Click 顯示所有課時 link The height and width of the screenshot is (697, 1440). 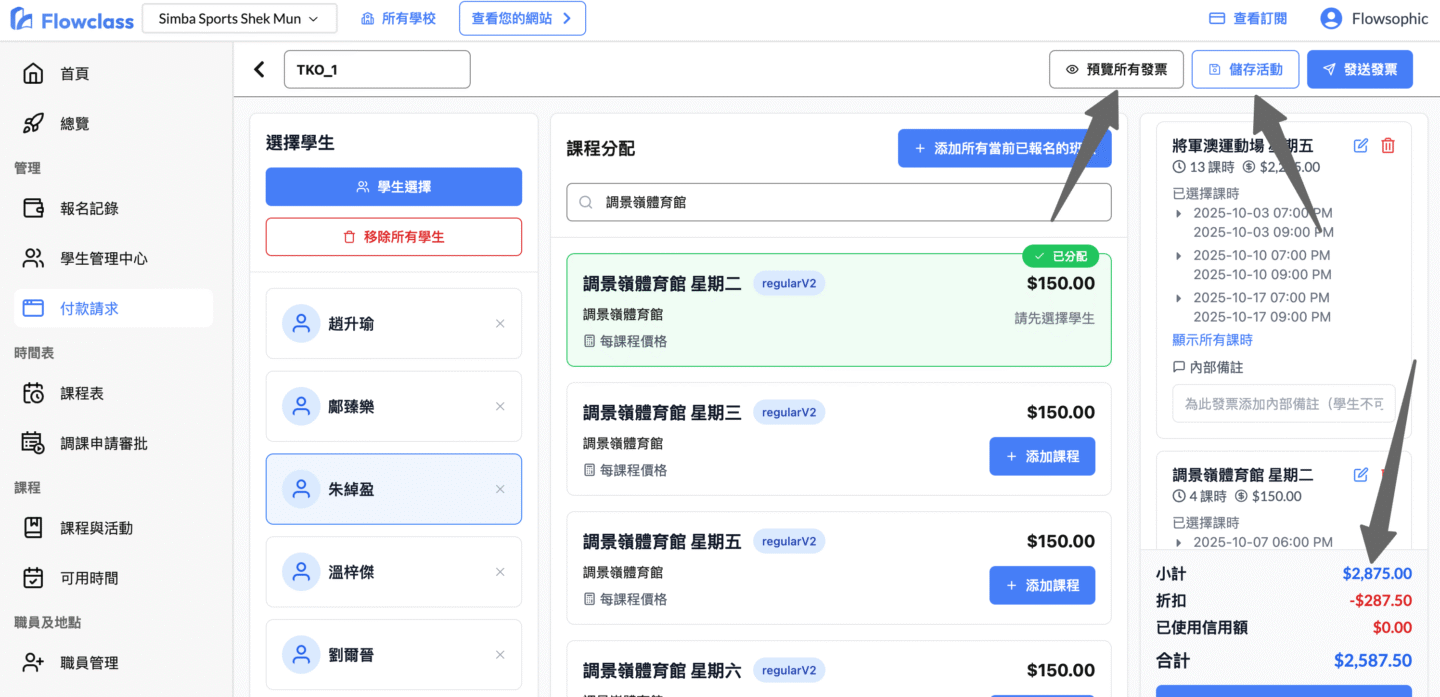(x=1212, y=340)
